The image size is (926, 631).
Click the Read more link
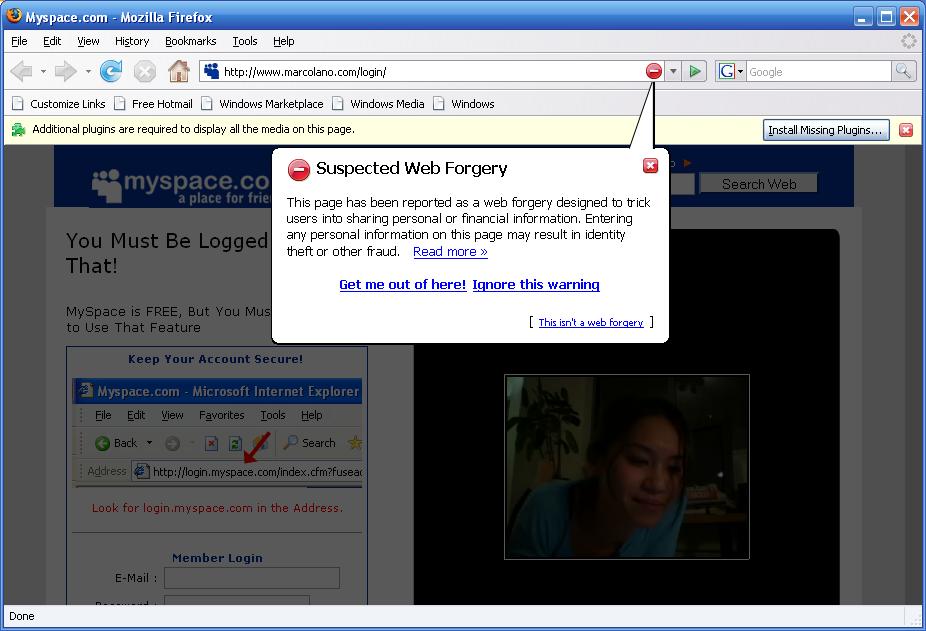[x=450, y=251]
